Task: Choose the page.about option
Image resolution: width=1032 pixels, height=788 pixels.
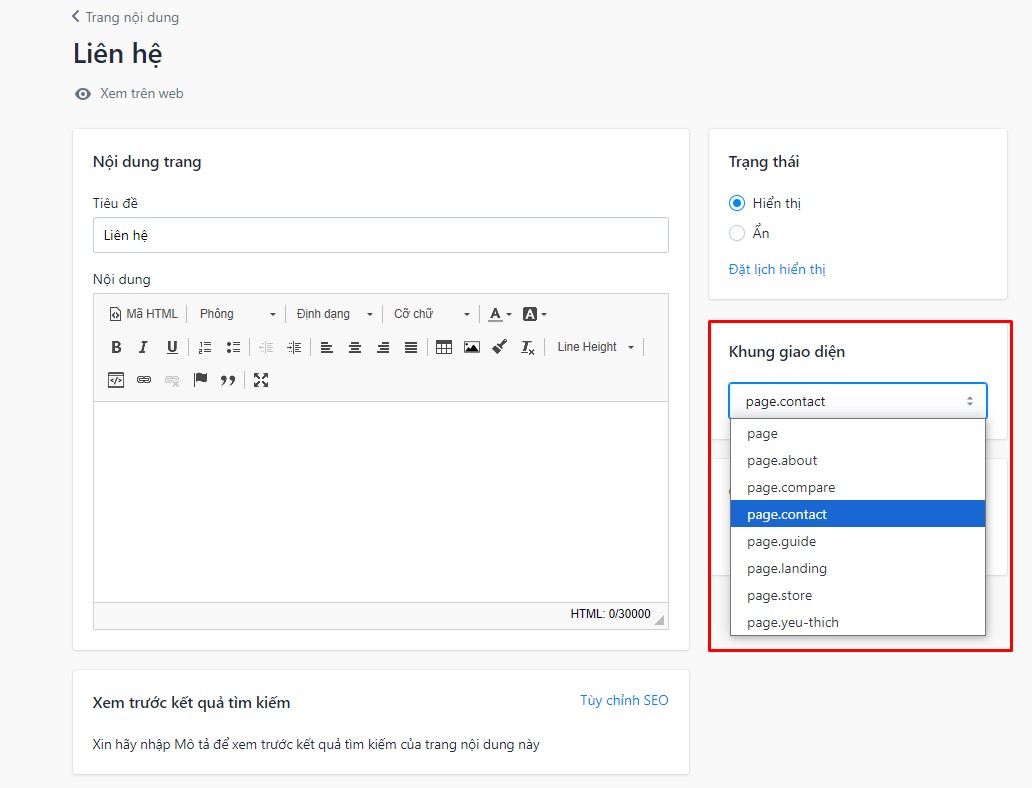Action: point(858,460)
